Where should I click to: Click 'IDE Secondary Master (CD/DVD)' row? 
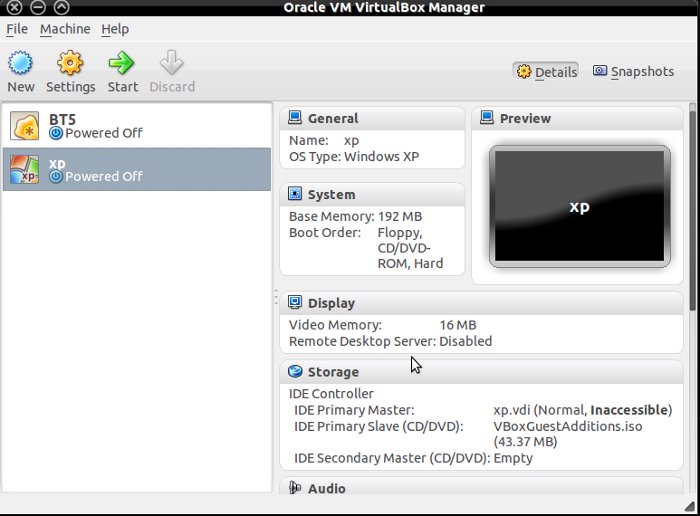[x=413, y=458]
